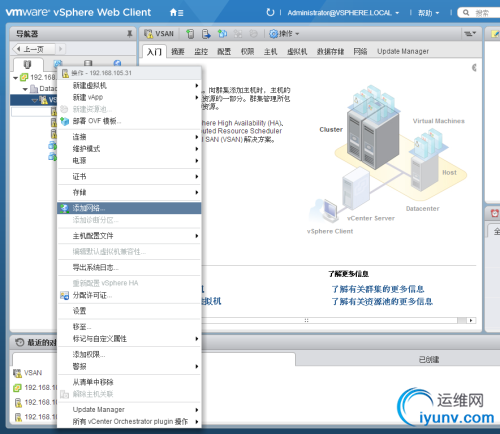Open the 警报 submenu
This screenshot has width=500, height=434.
coord(129,366)
